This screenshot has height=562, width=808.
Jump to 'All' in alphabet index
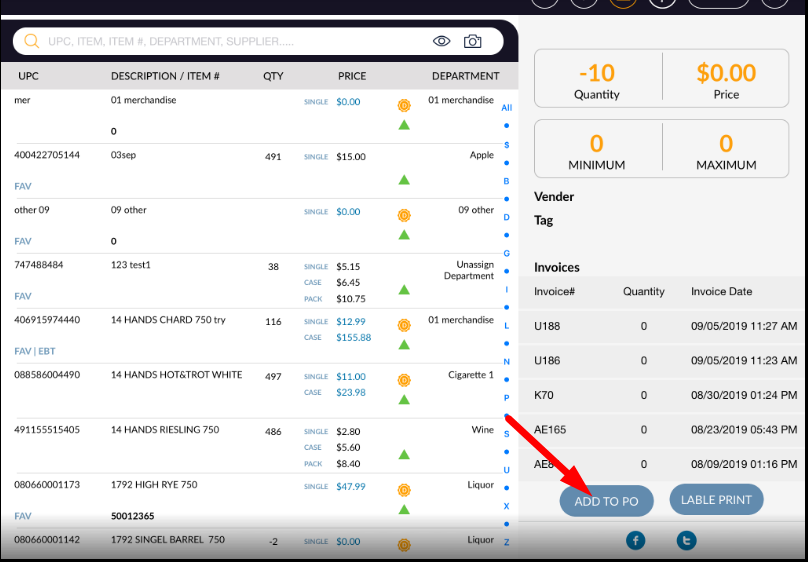click(507, 108)
